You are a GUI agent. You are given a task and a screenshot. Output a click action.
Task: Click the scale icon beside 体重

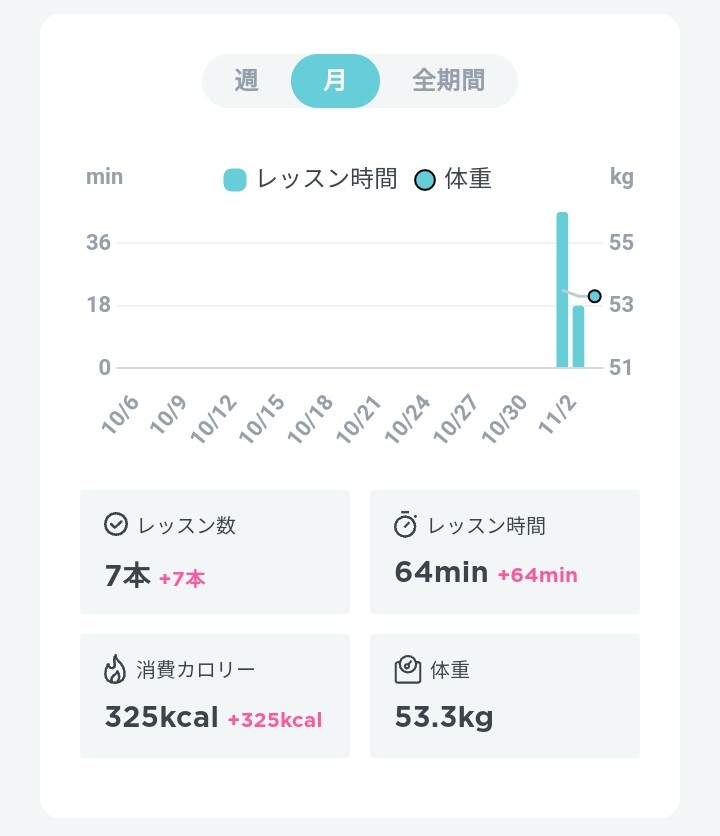click(x=408, y=669)
